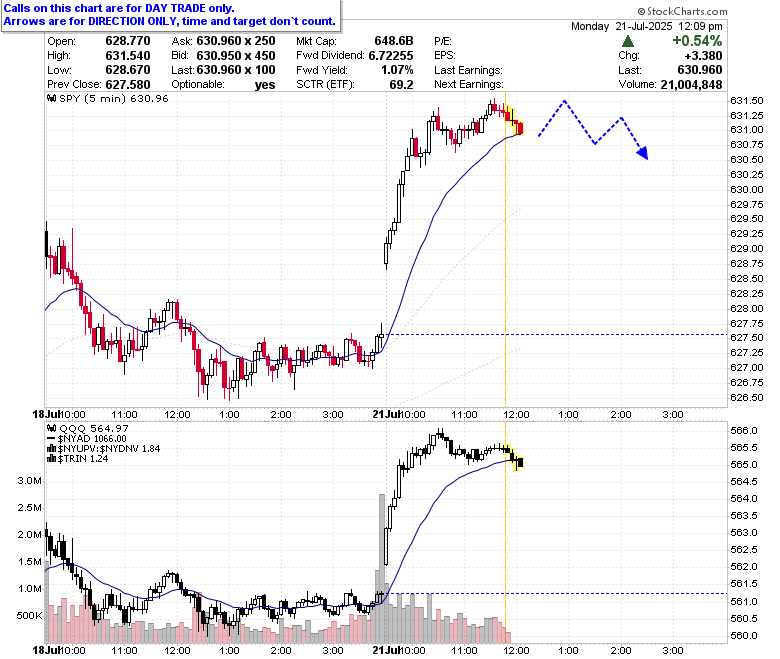Click the candlestick icon beside SPY (5 min)
This screenshot has height=659, width=780.
click(x=52, y=98)
